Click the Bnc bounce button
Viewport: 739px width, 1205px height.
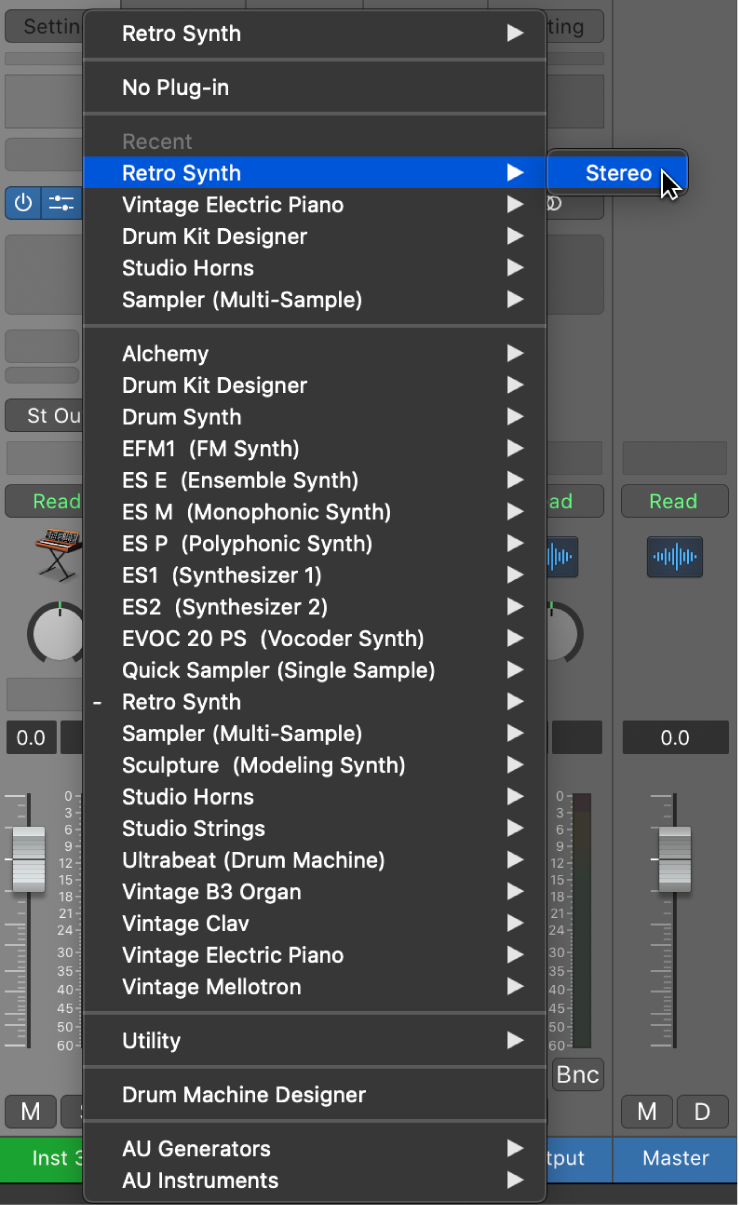pos(578,1074)
